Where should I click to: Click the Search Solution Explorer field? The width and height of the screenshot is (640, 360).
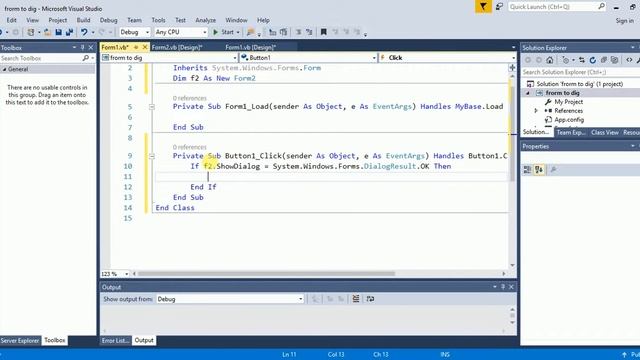pos(580,72)
